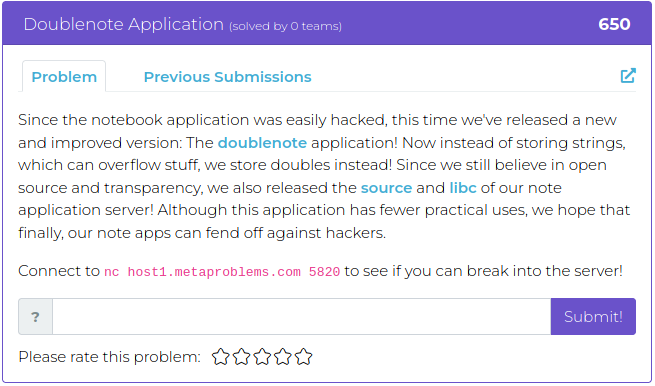Rate problem two stars

241,357
